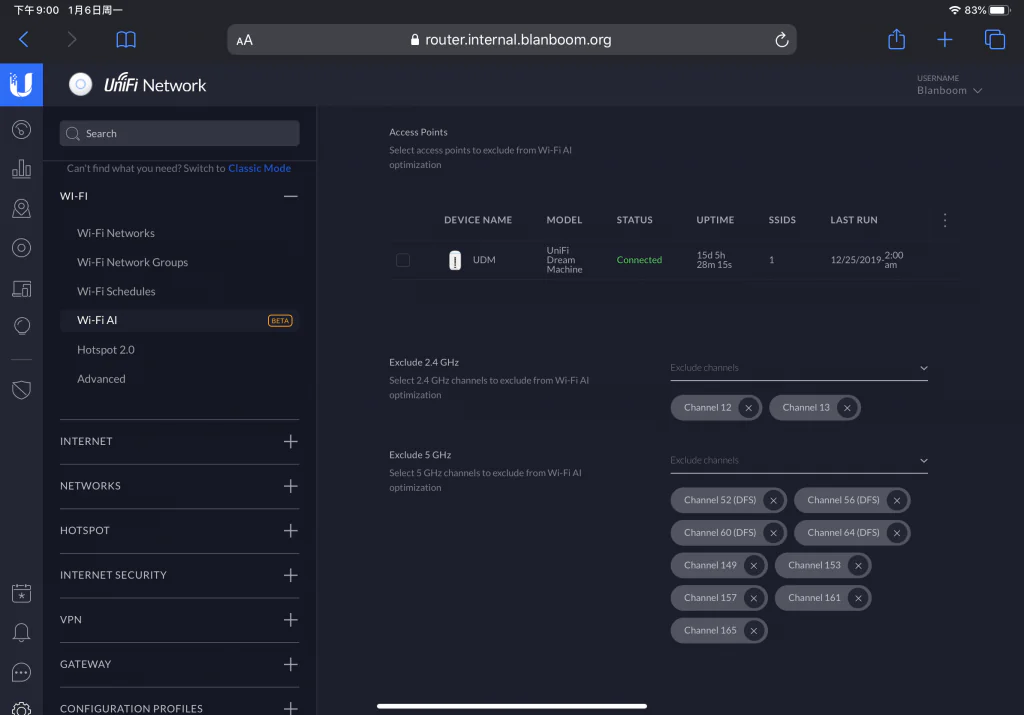Open Exclude 5 GHz channels dropdown
The width and height of the screenshot is (1024, 715).
799,461
